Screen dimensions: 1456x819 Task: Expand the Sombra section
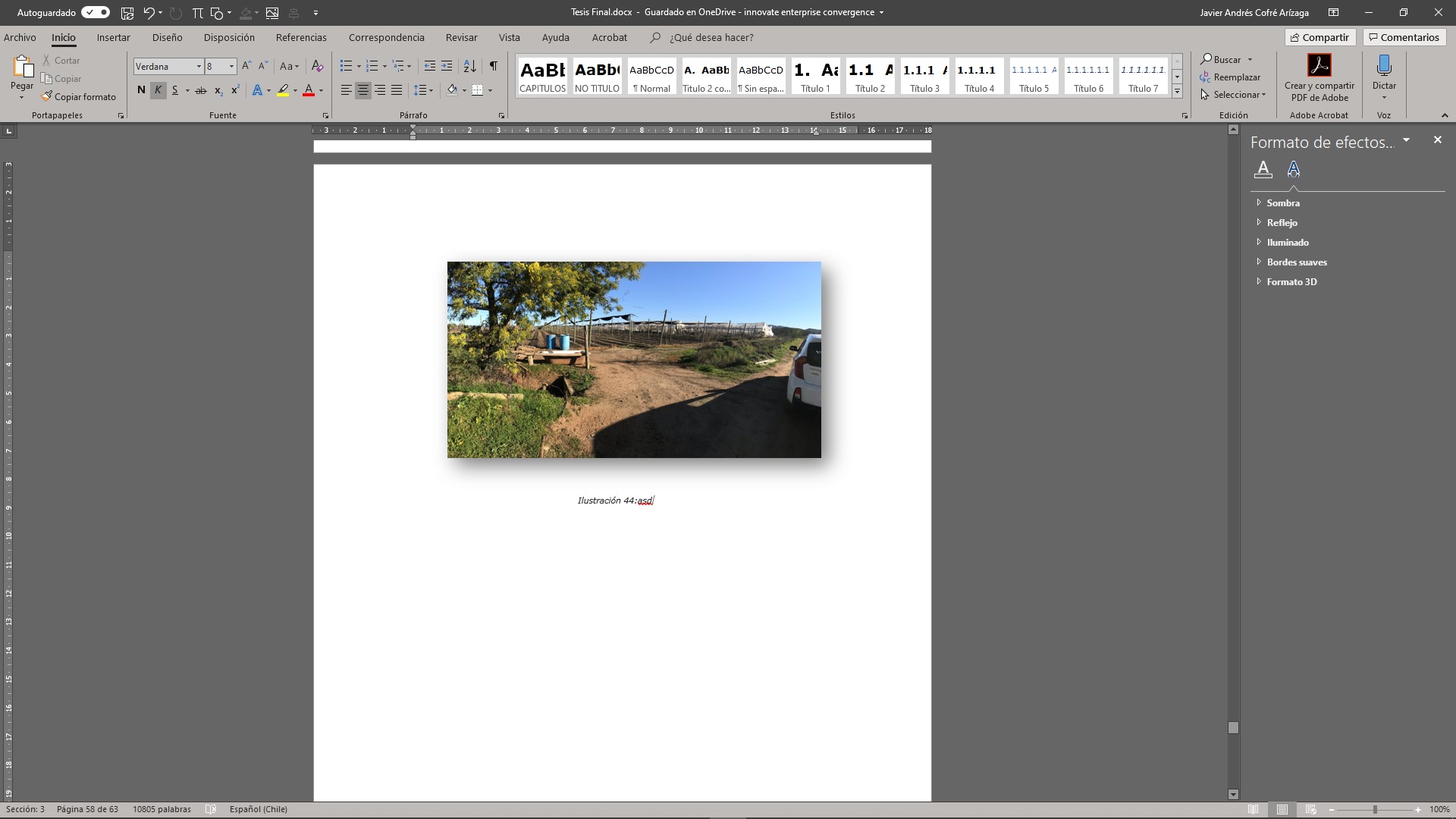1282,202
